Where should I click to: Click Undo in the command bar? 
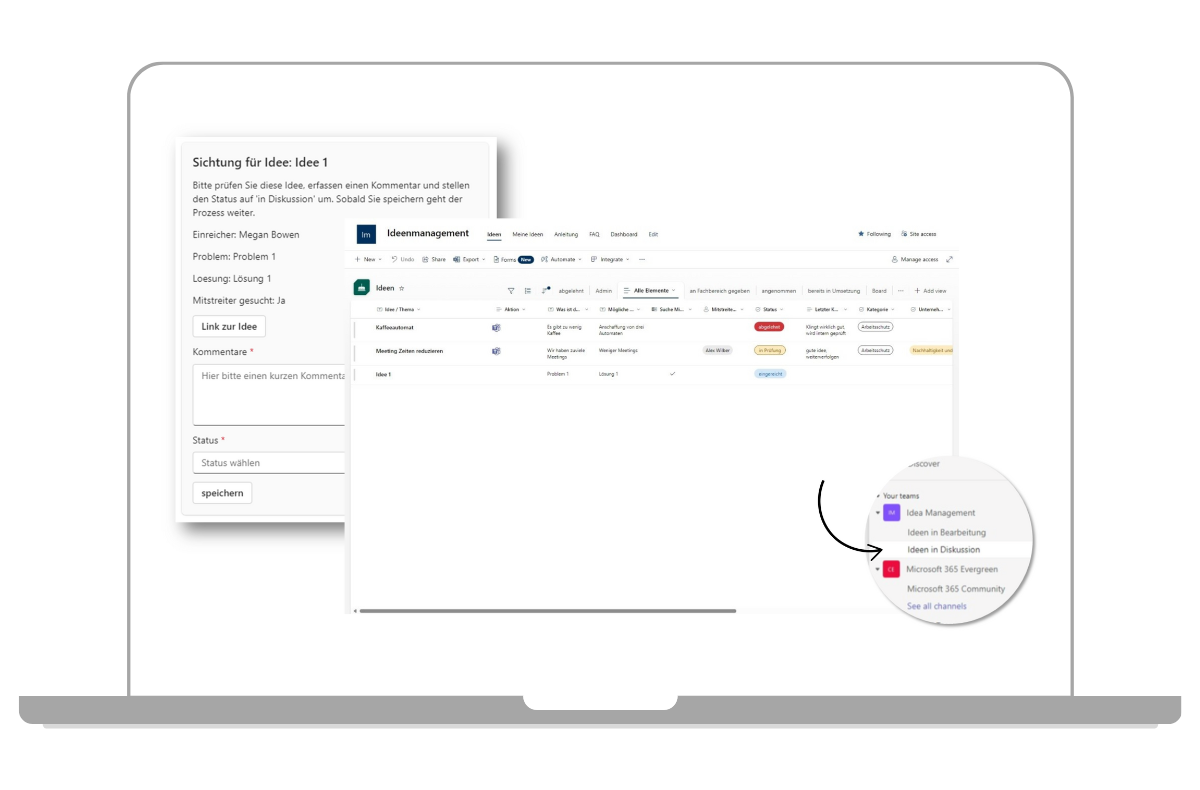(x=402, y=259)
